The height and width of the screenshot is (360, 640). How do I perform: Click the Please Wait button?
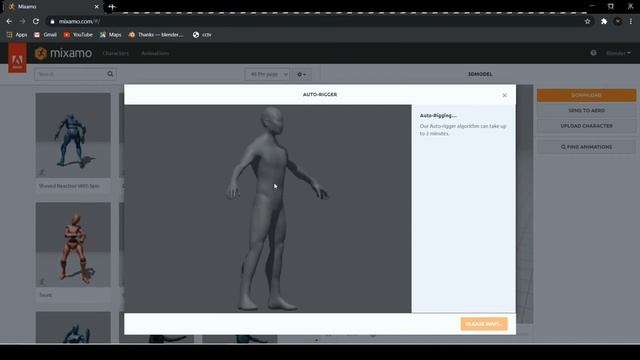coord(484,324)
